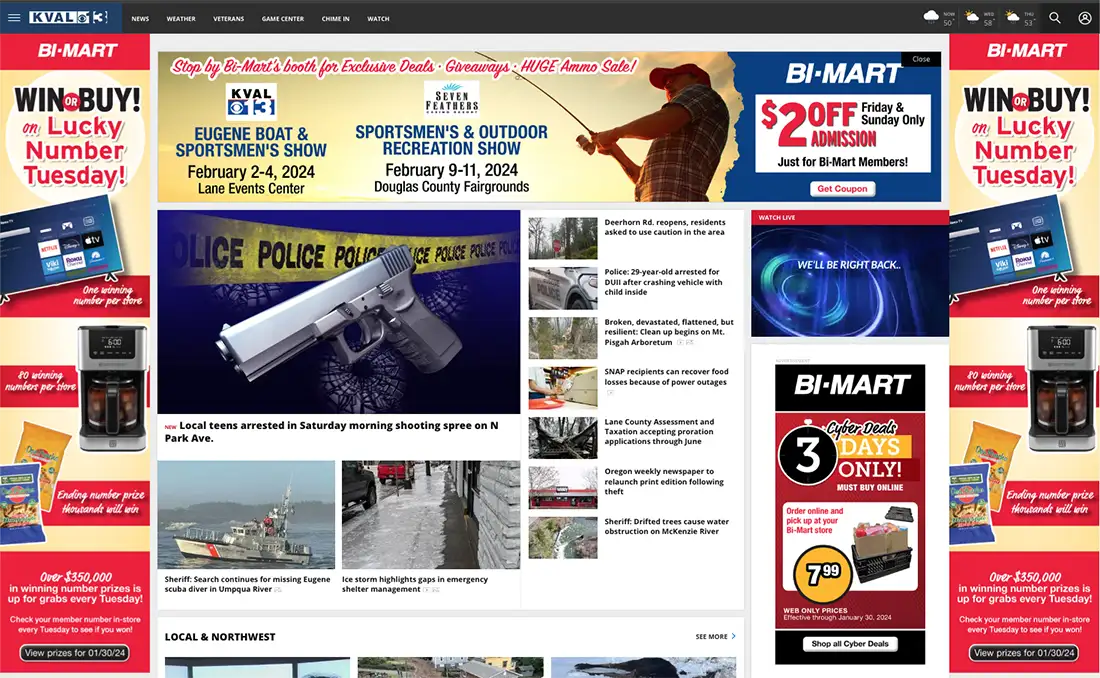Click right View prizes for 01/30/24 button
The image size is (1100, 678).
click(1024, 653)
